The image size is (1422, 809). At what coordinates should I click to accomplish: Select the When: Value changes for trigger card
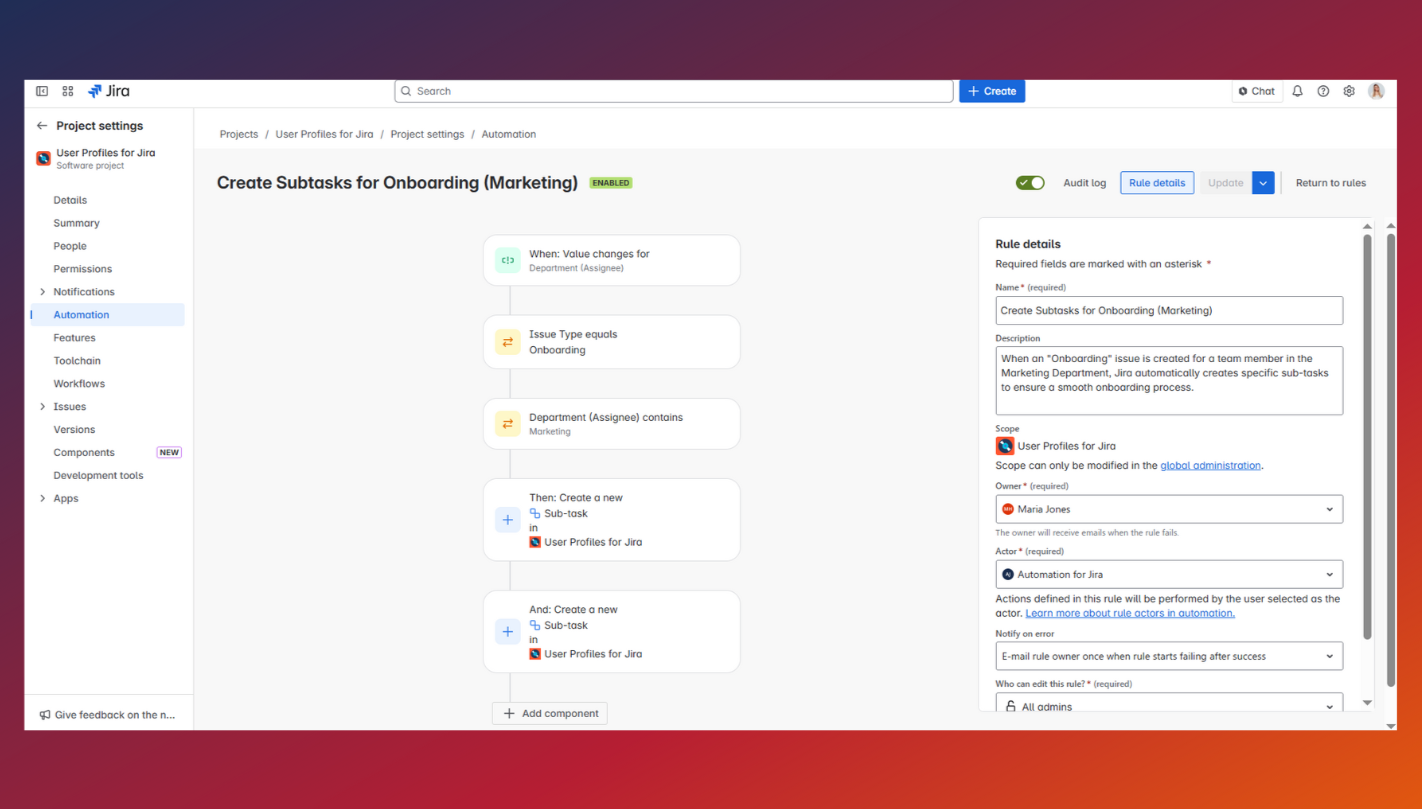coord(612,261)
